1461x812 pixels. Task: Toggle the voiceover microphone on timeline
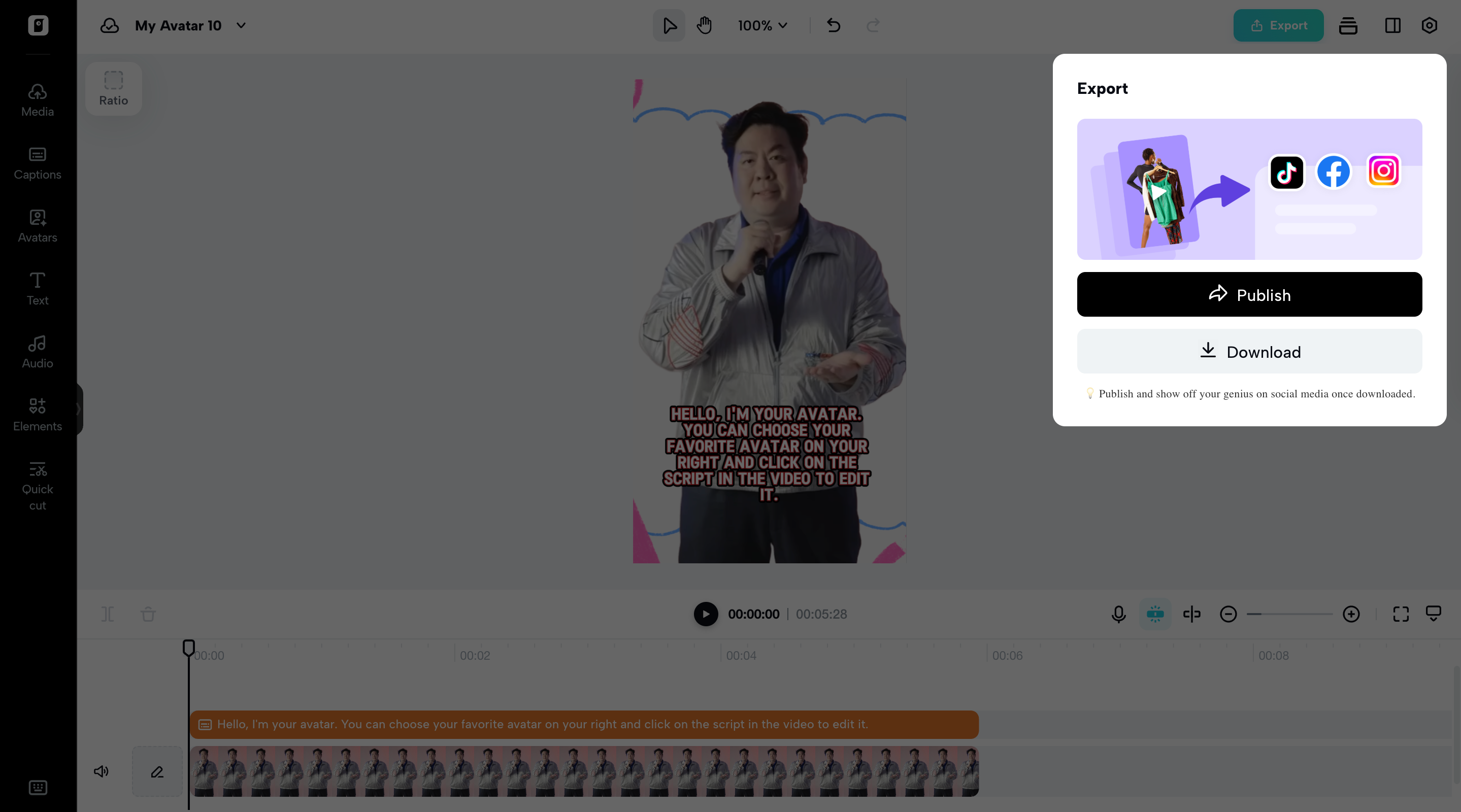(x=1118, y=614)
